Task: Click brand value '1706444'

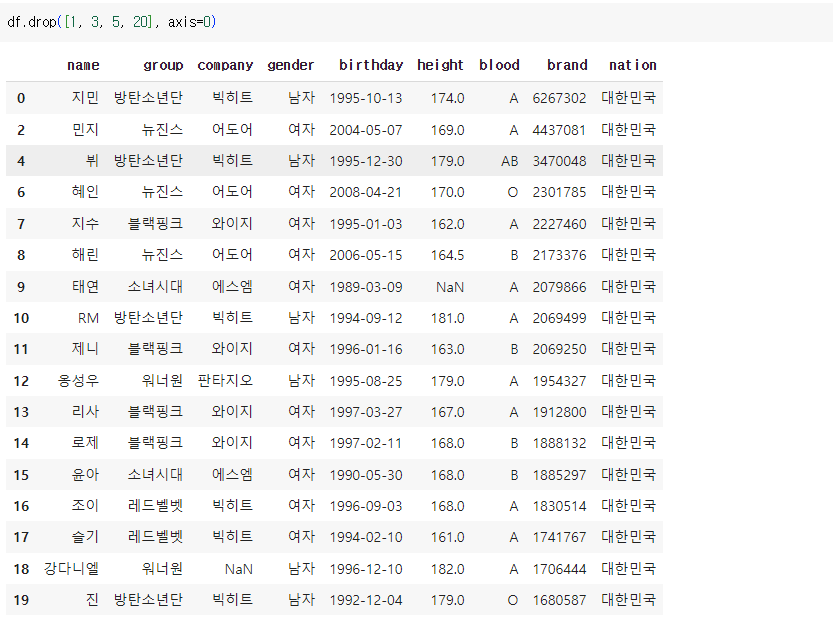Action: (x=559, y=569)
